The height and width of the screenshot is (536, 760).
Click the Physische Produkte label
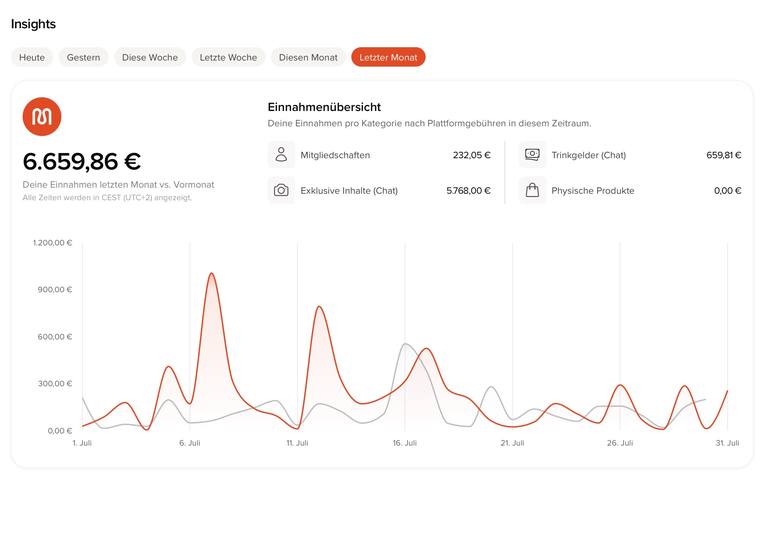click(x=593, y=191)
